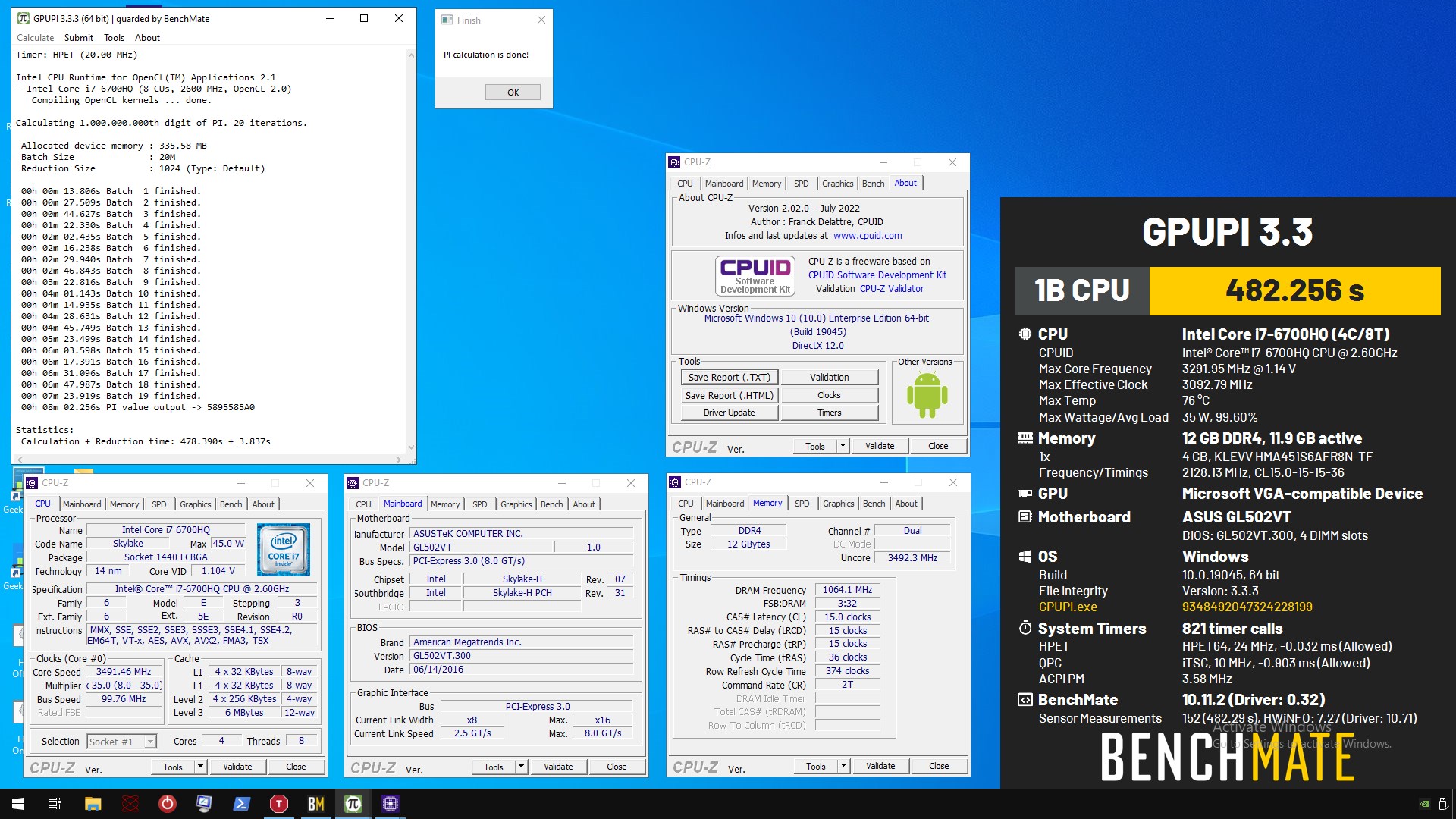Select Graphics tab in the CPU tab window
This screenshot has width=1456, height=819.
[195, 504]
